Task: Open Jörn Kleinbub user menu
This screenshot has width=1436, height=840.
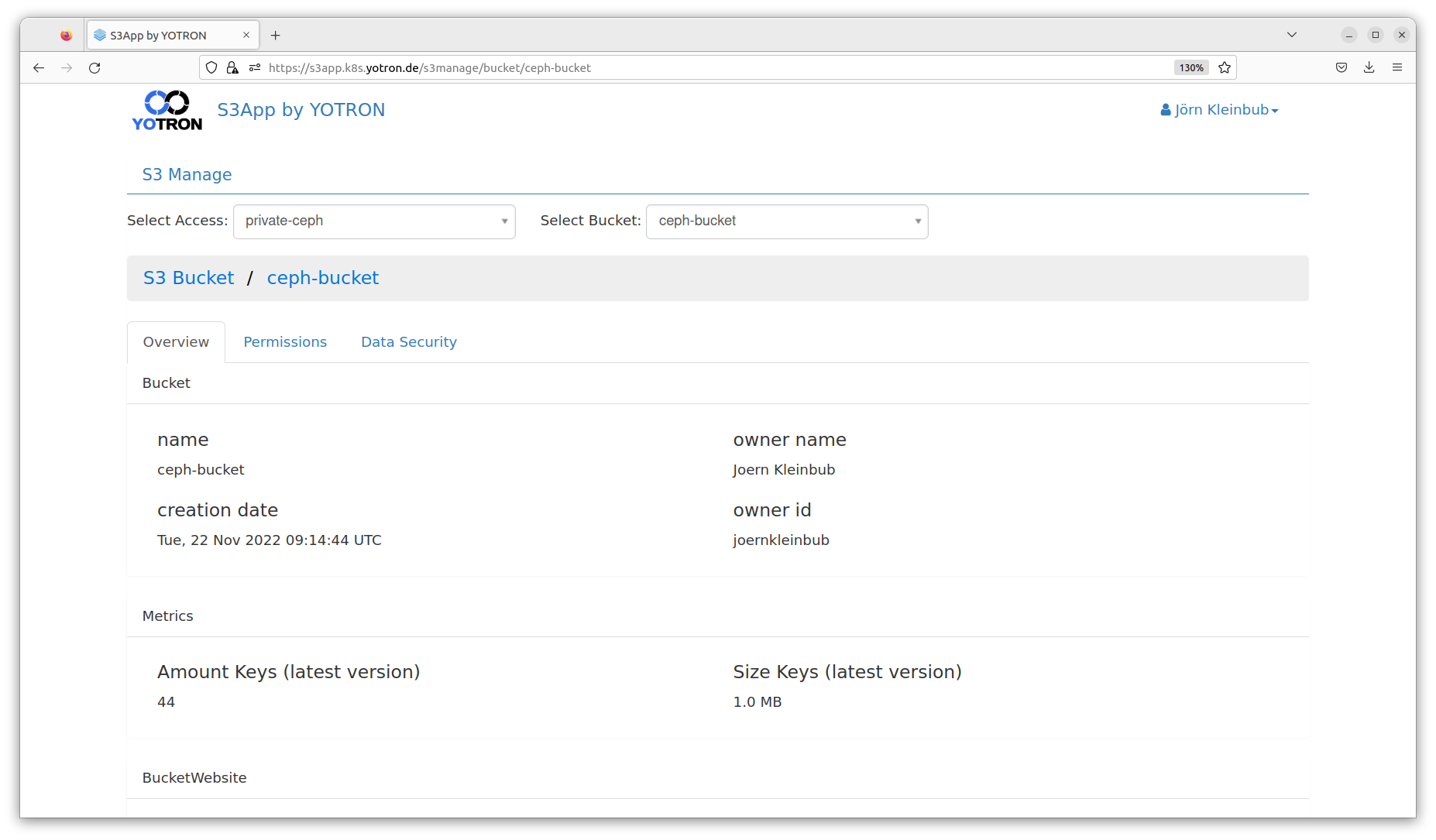Action: click(1219, 110)
